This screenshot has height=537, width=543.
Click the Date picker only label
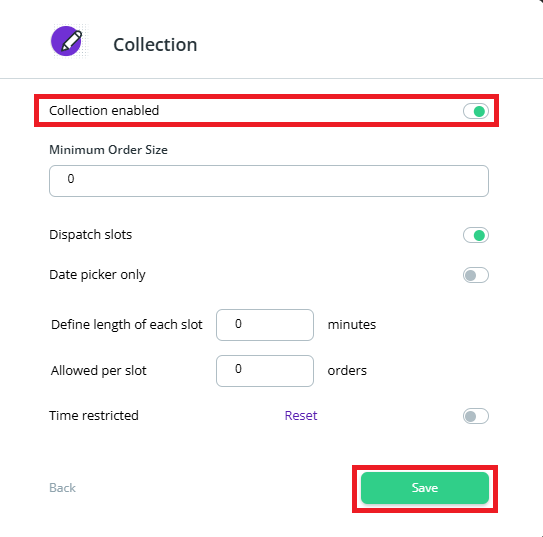tap(97, 275)
